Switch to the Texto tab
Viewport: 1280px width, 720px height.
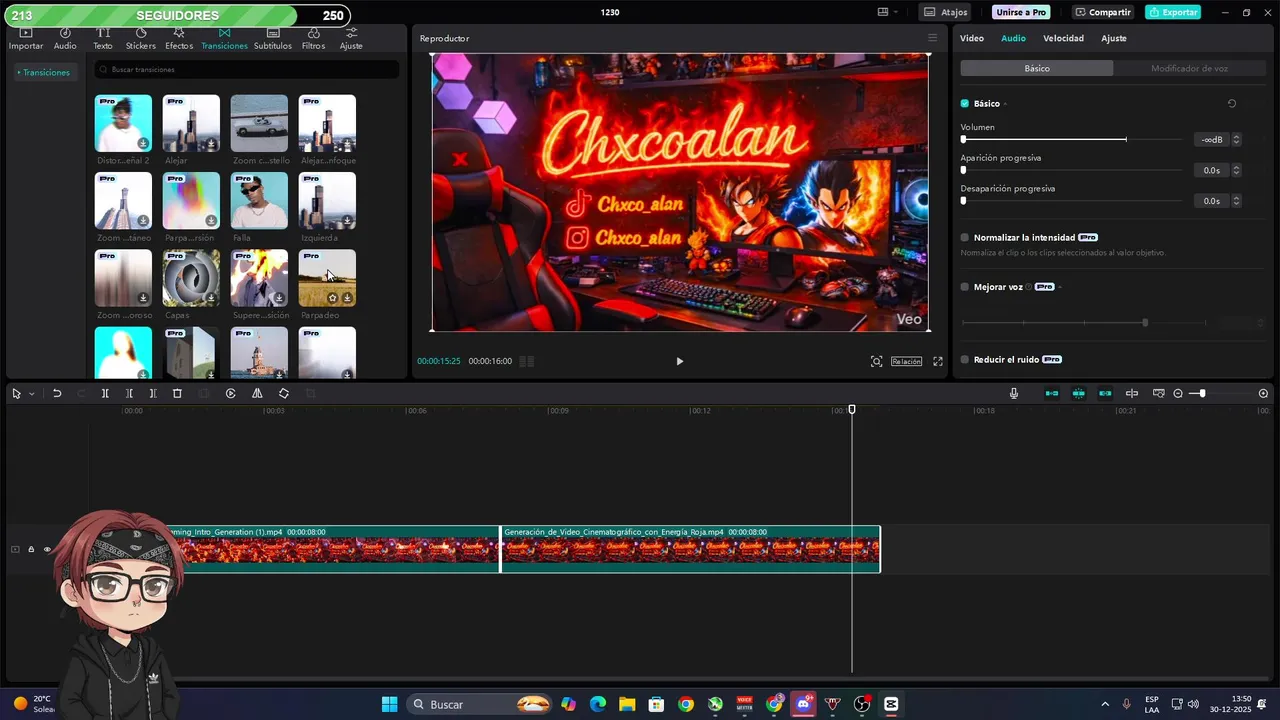(x=103, y=39)
